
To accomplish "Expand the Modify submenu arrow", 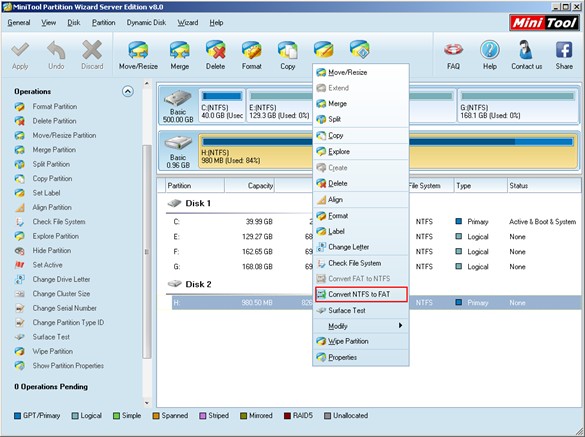I will 400,326.
